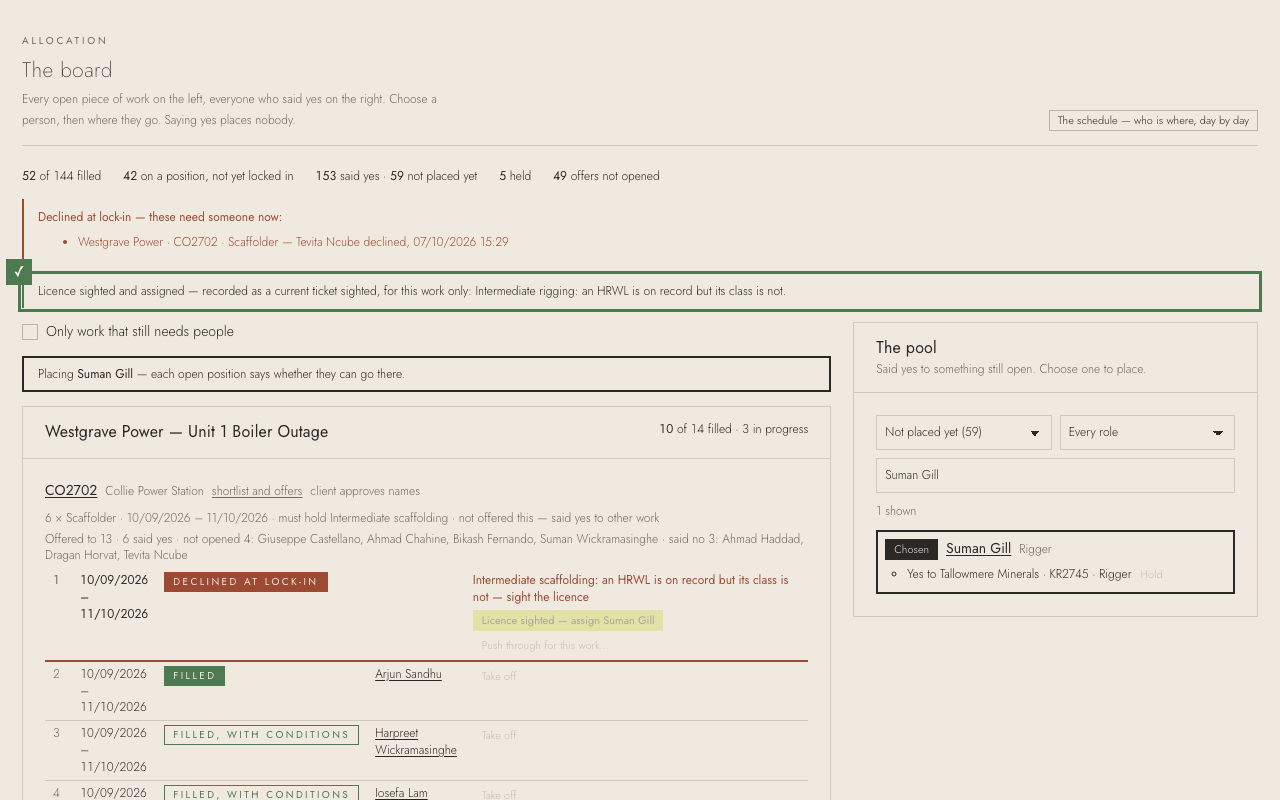1280x800 pixels.
Task: Tick "Only work that still needs people"
Action: point(30,332)
